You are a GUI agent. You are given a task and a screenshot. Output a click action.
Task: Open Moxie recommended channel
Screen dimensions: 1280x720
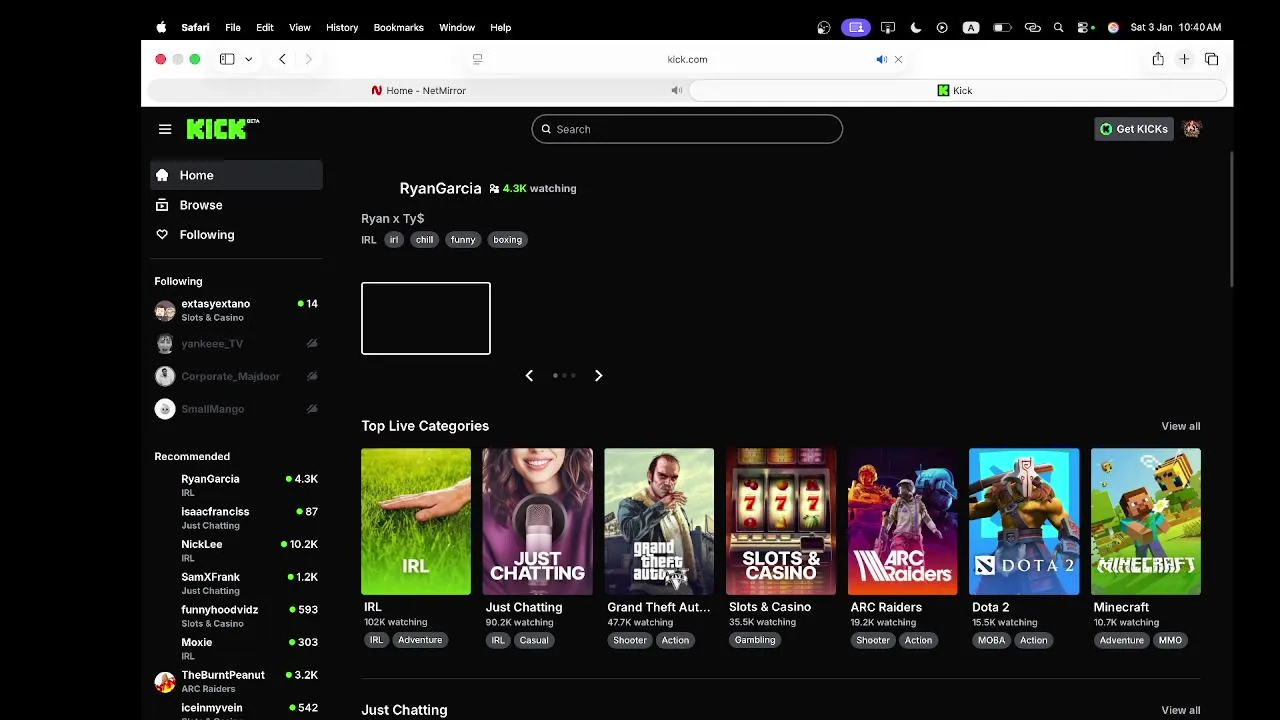tap(237, 649)
